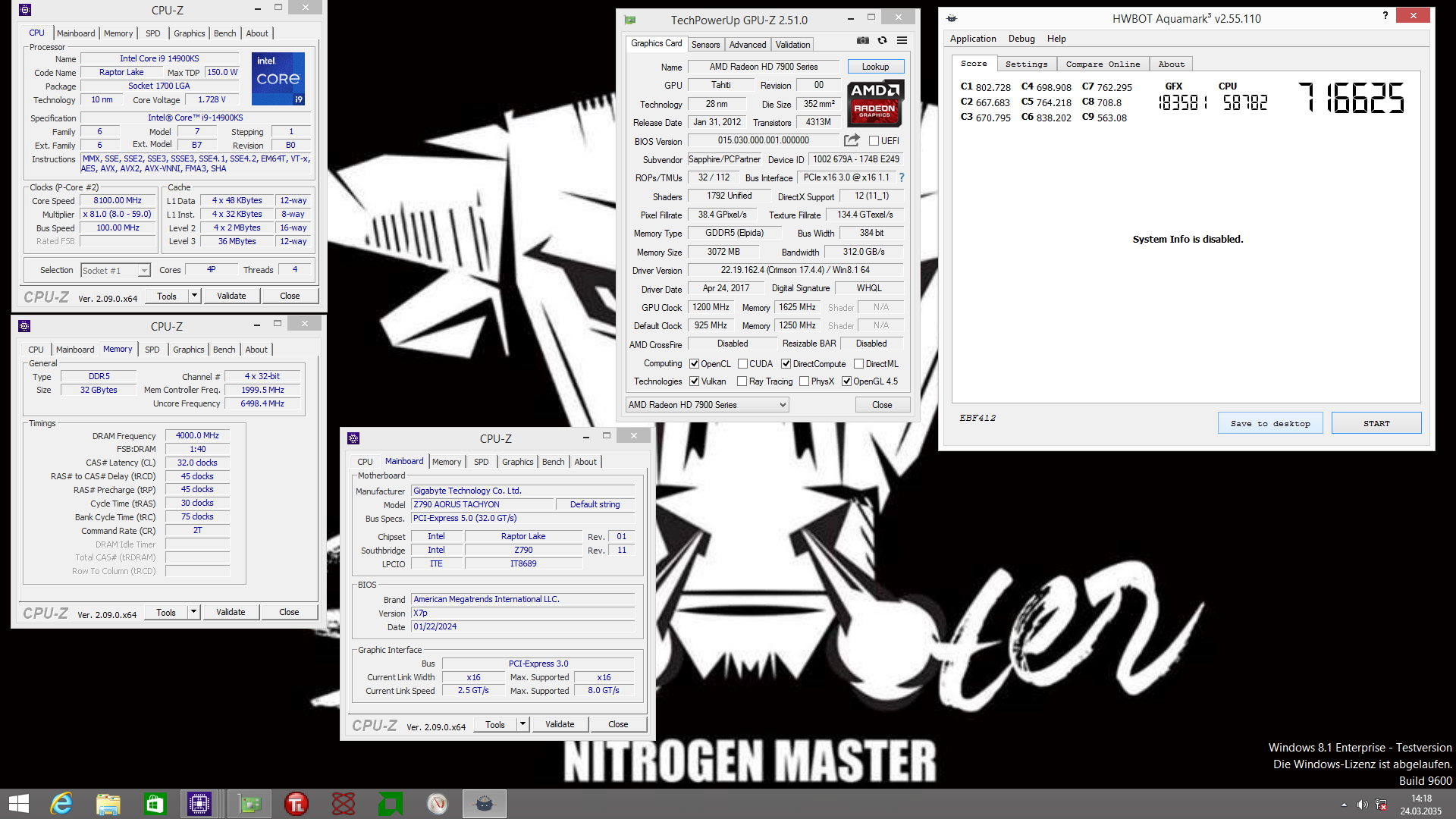Open File Explorer from taskbar
The height and width of the screenshot is (819, 1456).
click(108, 804)
